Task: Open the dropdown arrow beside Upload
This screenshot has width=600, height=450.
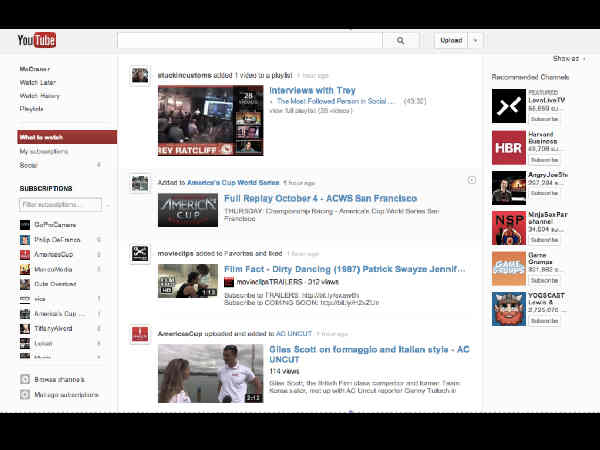Action: pyautogui.click(x=476, y=40)
